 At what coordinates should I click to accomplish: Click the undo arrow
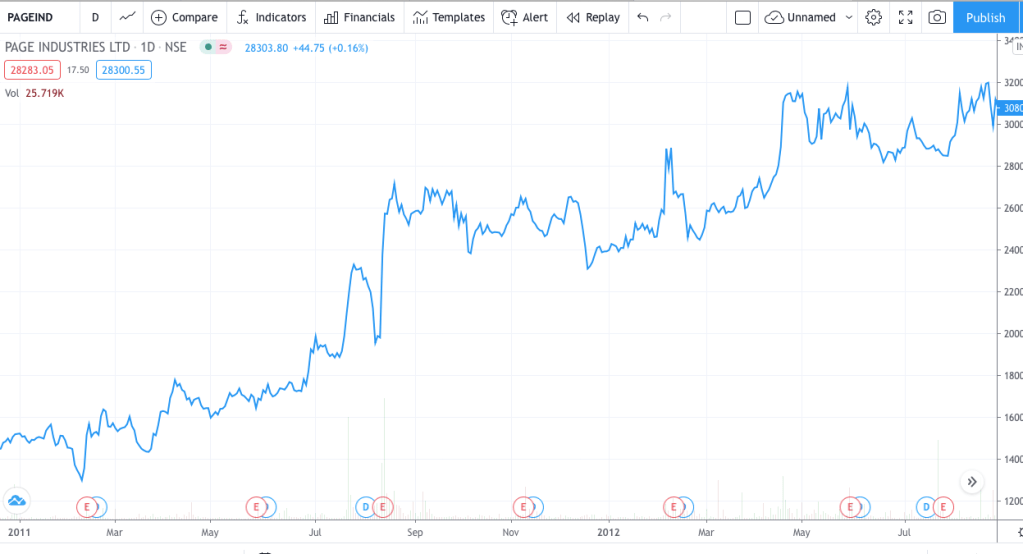pyautogui.click(x=642, y=17)
